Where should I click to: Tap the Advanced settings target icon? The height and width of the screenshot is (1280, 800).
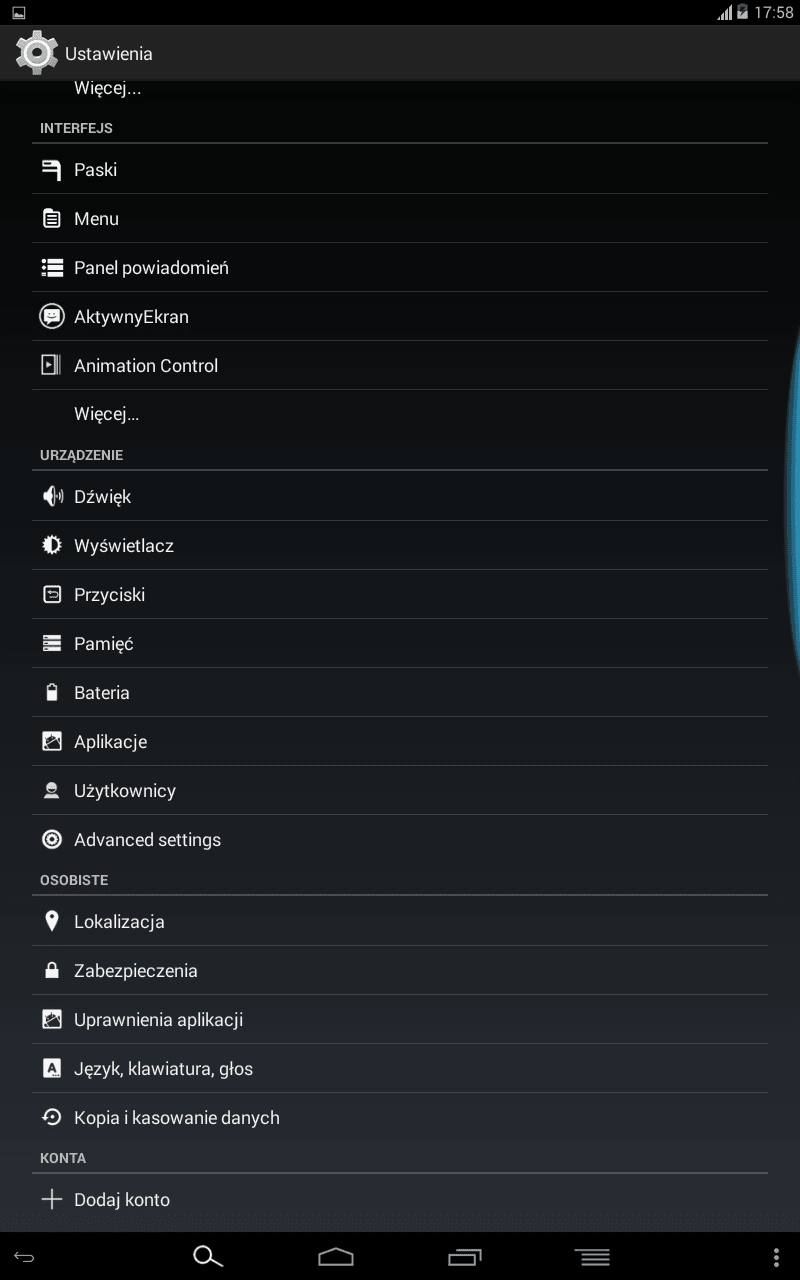[51, 839]
